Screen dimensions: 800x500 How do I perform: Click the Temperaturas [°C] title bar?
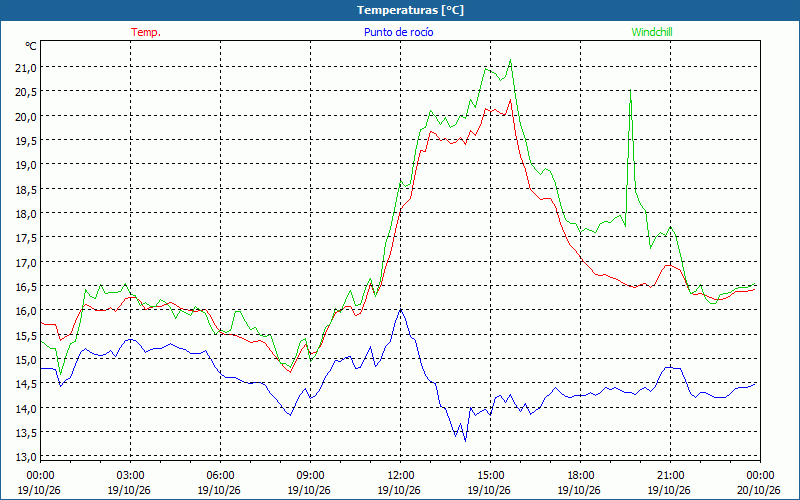(400, 10)
